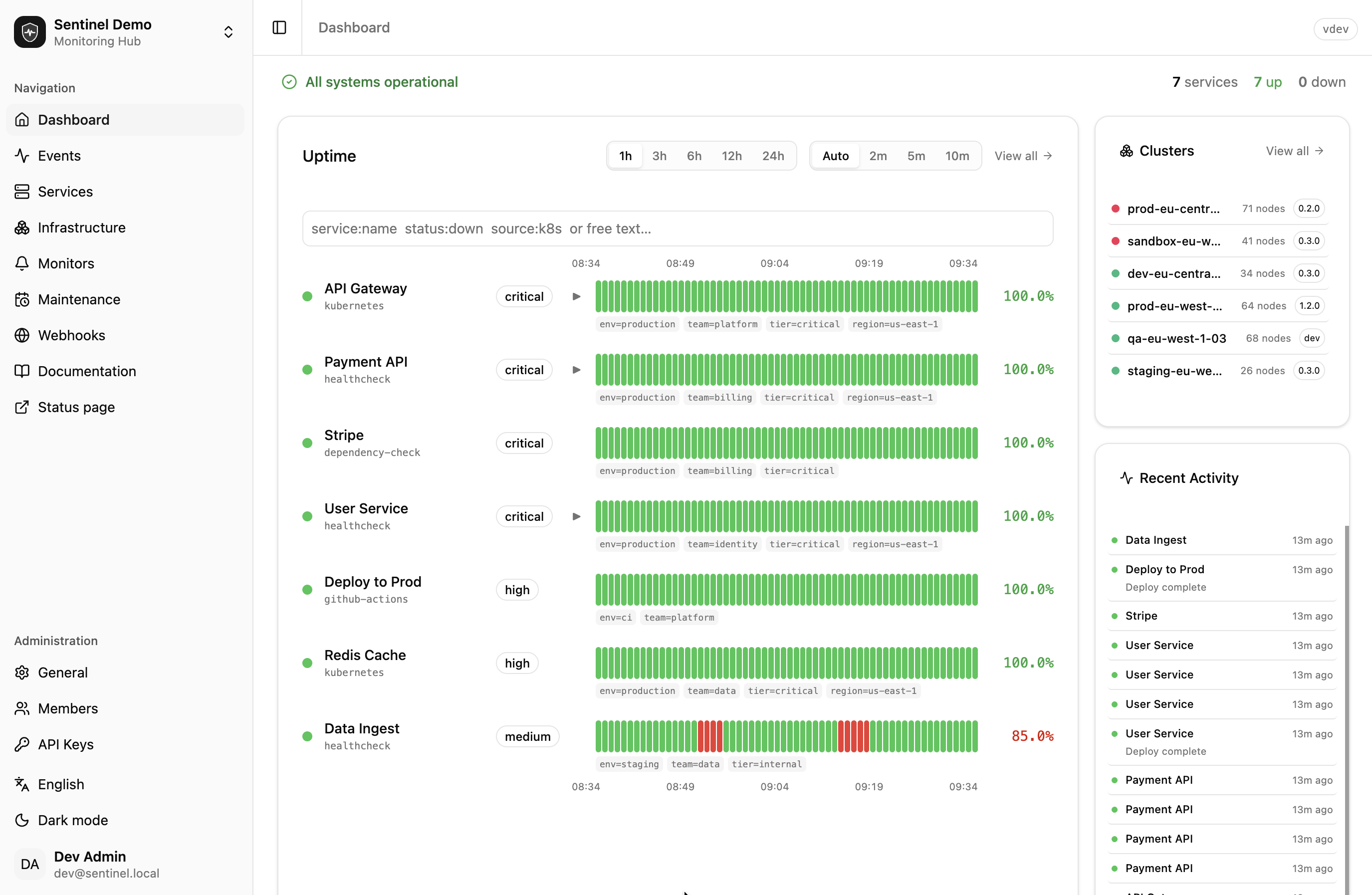1372x895 pixels.
Task: Toggle Dark mode
Action: pos(125,820)
